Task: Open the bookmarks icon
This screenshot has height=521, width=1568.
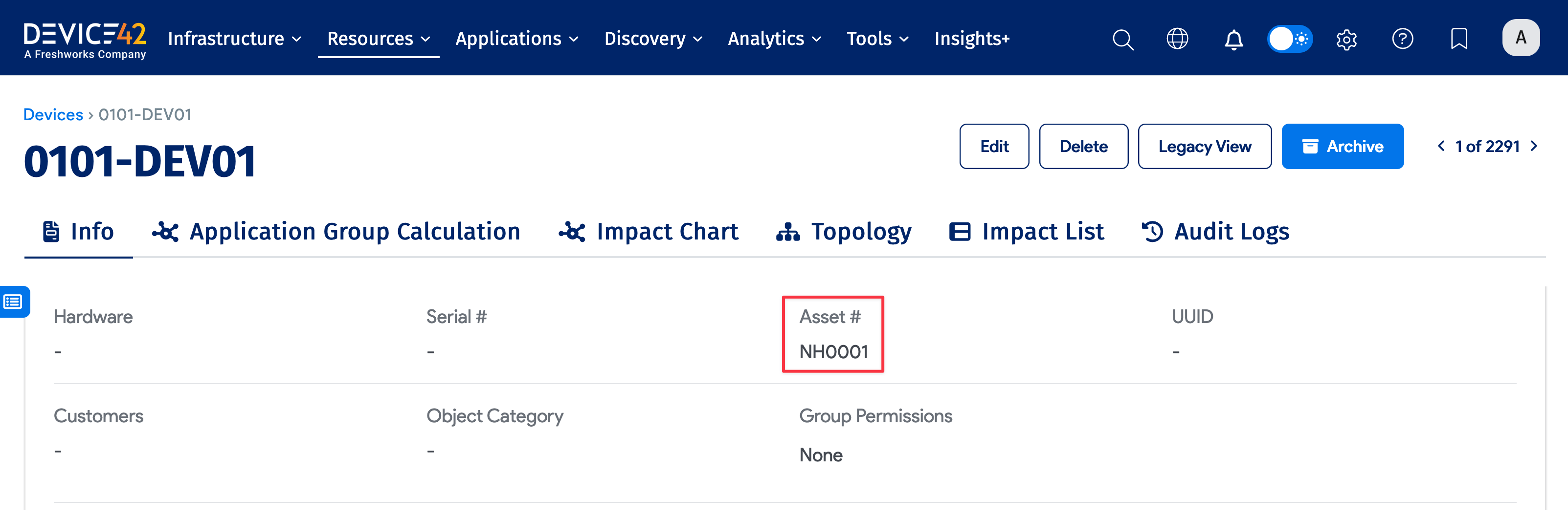Action: coord(1458,38)
